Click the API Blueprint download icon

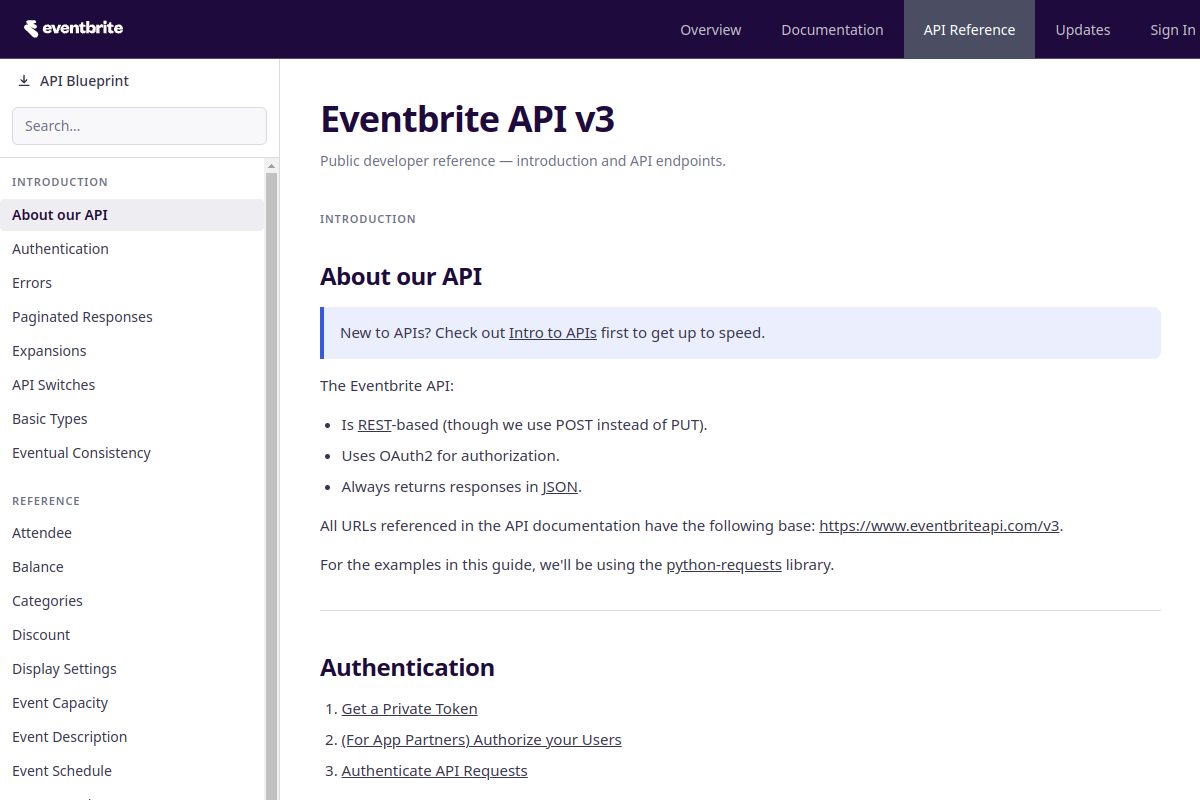(24, 81)
